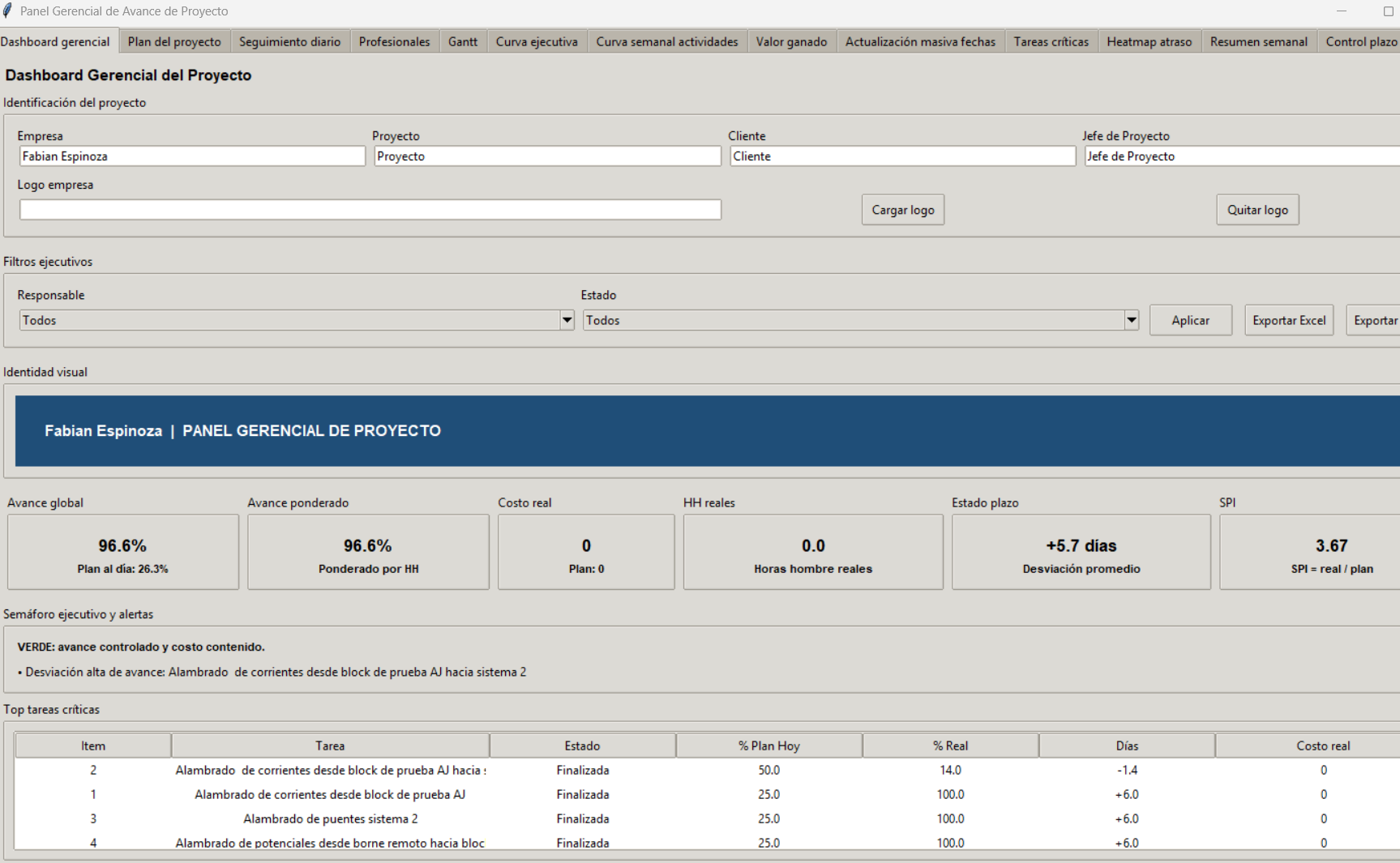The image size is (1400, 863).
Task: Select row 'Alambrado de potenciales desde borne remoto'
Action: tap(707, 842)
